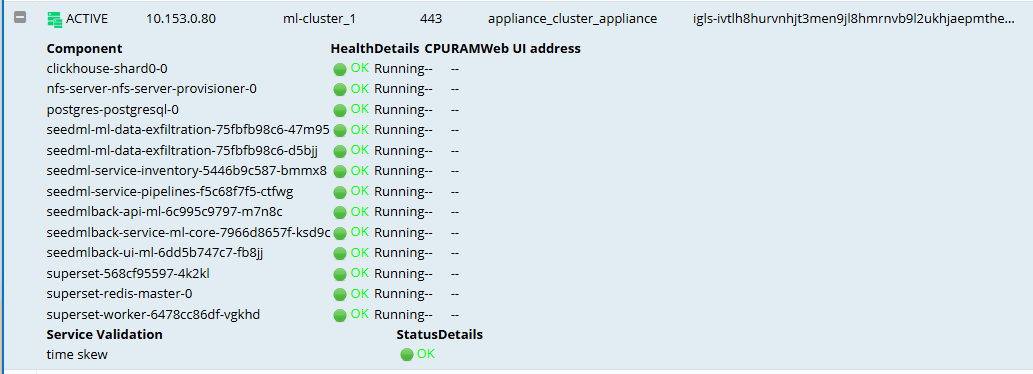Select component superset-worker-6478cc86df-vgkhd
1033x374 pixels.
[x=154, y=315]
